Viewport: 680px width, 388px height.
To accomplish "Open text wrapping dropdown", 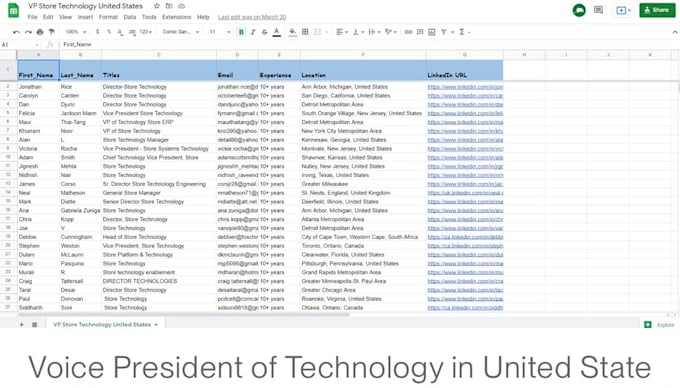I will coord(373,32).
